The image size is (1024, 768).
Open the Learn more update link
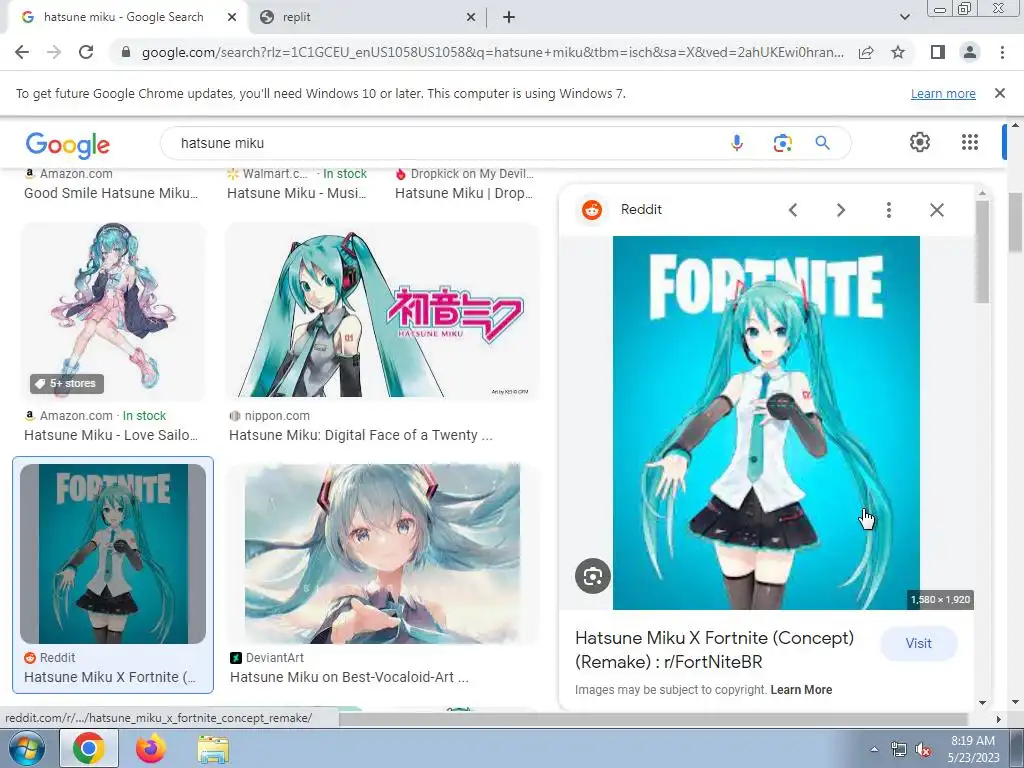[x=943, y=93]
